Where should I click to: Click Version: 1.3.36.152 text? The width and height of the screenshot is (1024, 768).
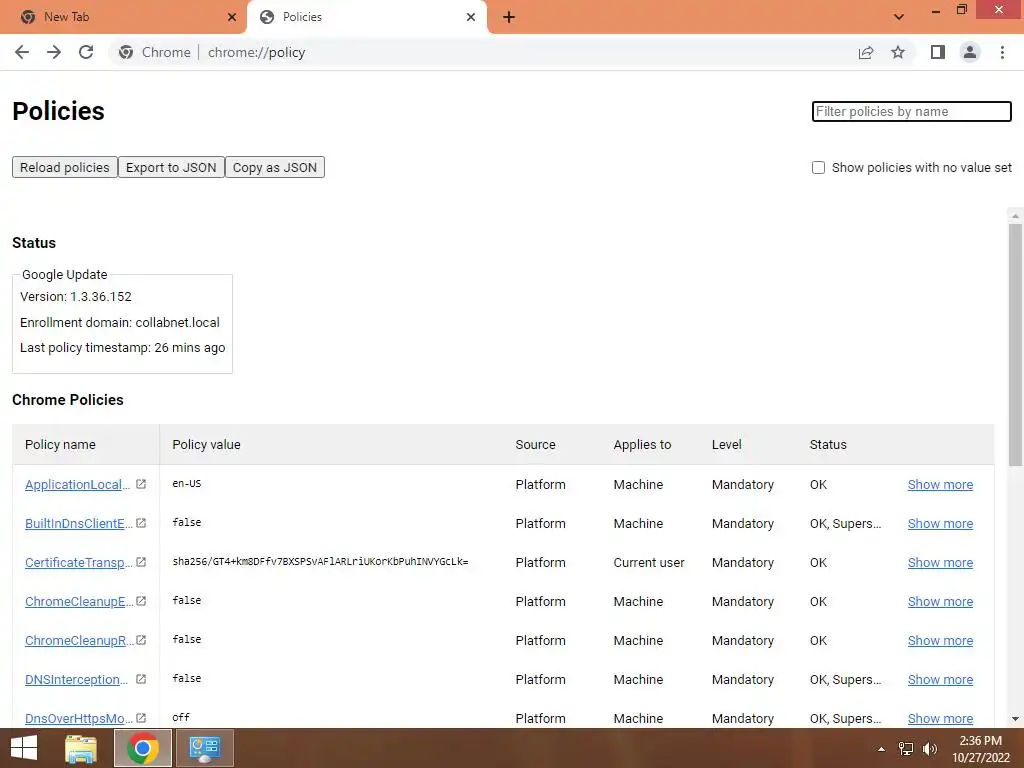point(76,296)
